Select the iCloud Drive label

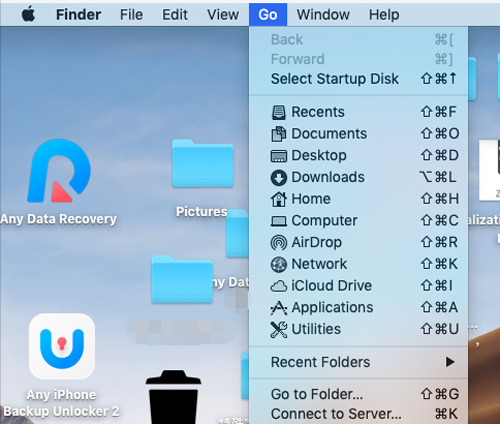(331, 286)
